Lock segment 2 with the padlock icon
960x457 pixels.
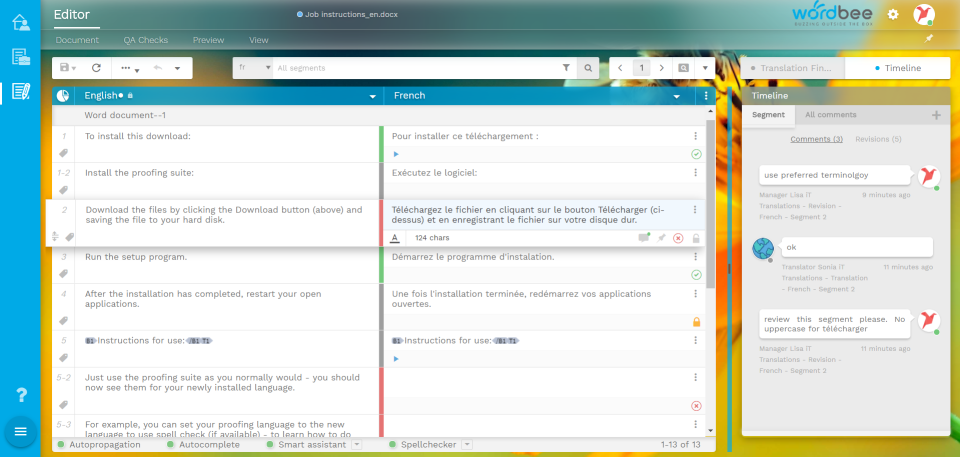(696, 238)
